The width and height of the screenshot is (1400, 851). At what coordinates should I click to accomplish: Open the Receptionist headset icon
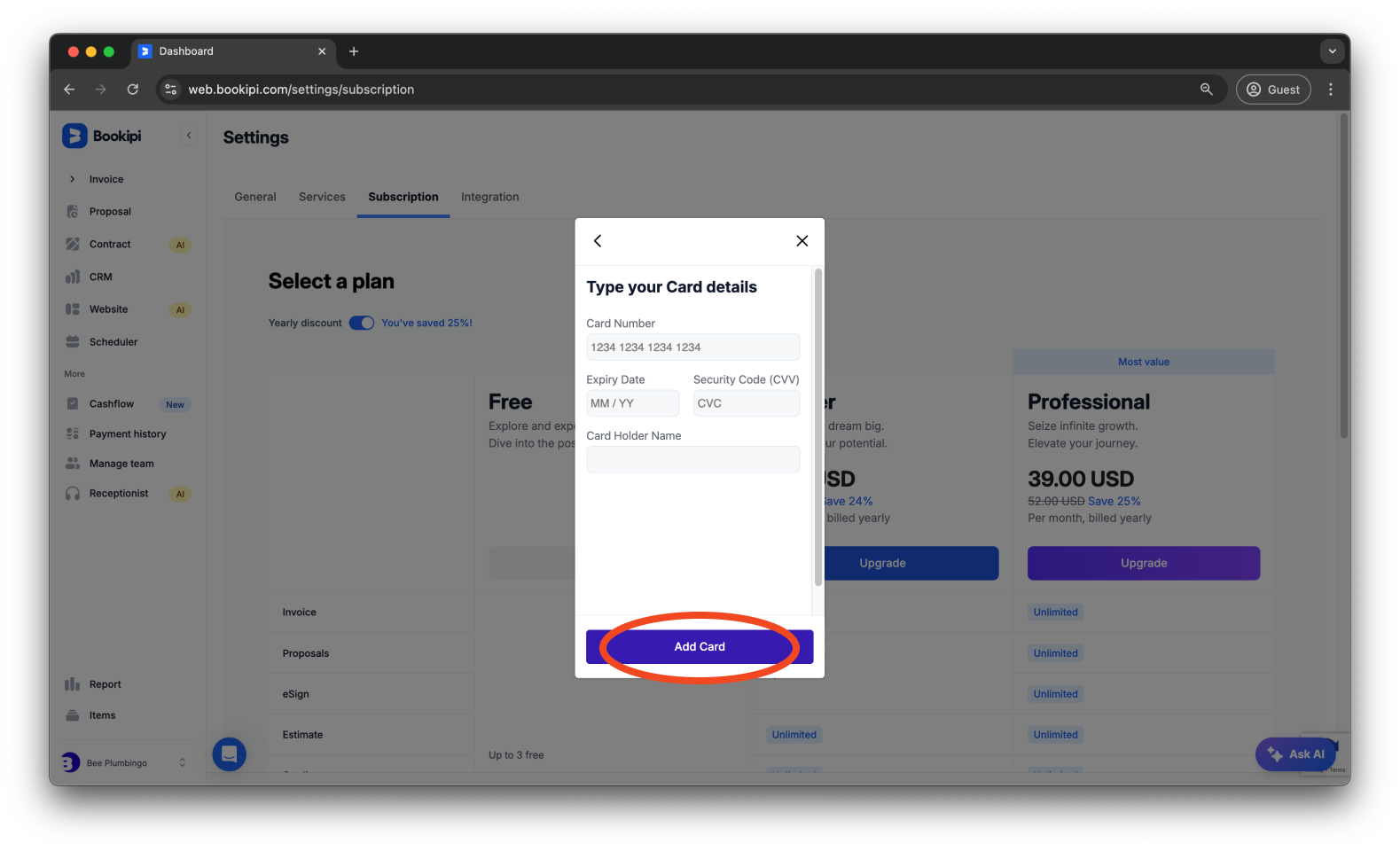tap(73, 494)
